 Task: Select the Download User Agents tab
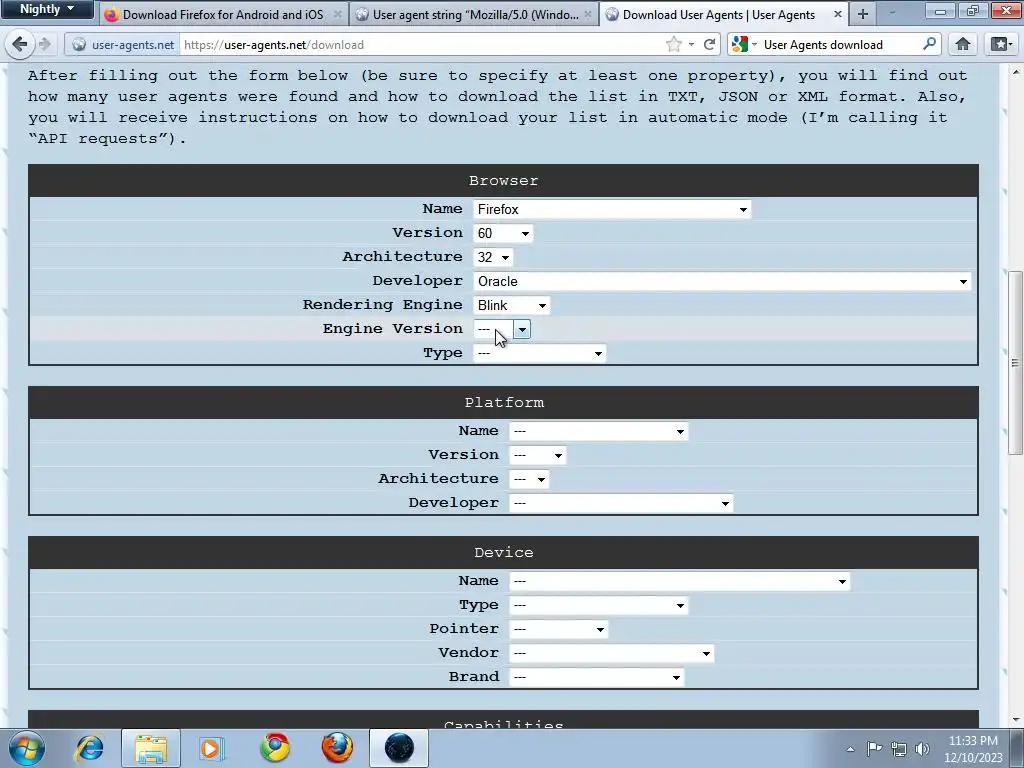(x=718, y=14)
